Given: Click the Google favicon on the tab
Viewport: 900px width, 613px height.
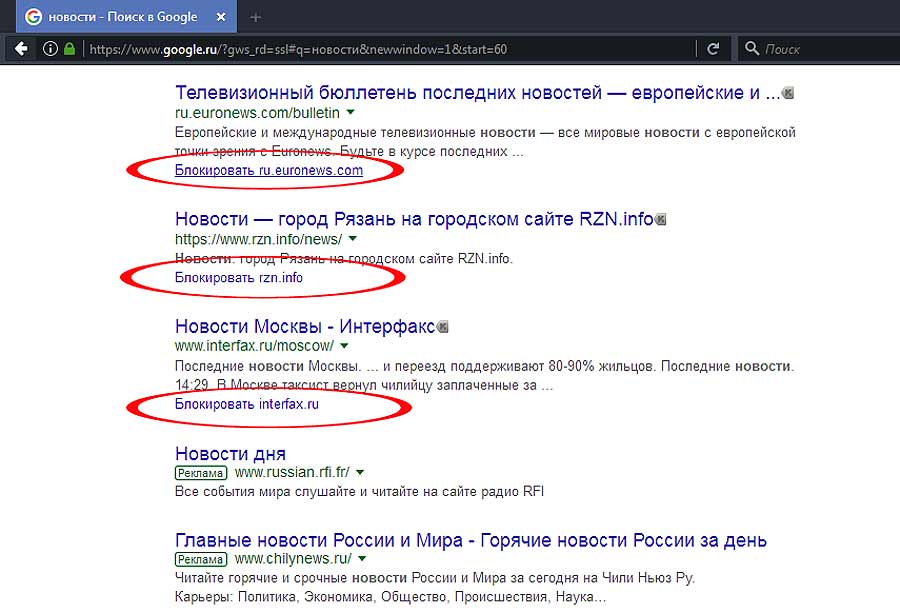Looking at the screenshot, I should coord(33,17).
